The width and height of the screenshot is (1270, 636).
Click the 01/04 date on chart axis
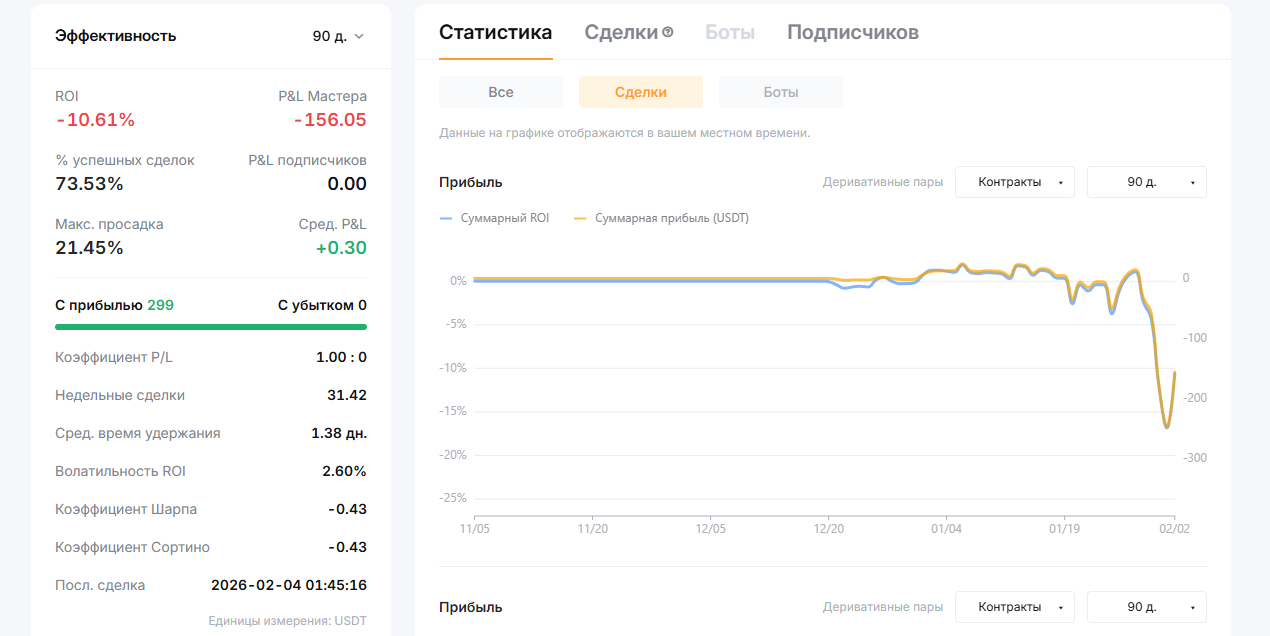pos(946,527)
